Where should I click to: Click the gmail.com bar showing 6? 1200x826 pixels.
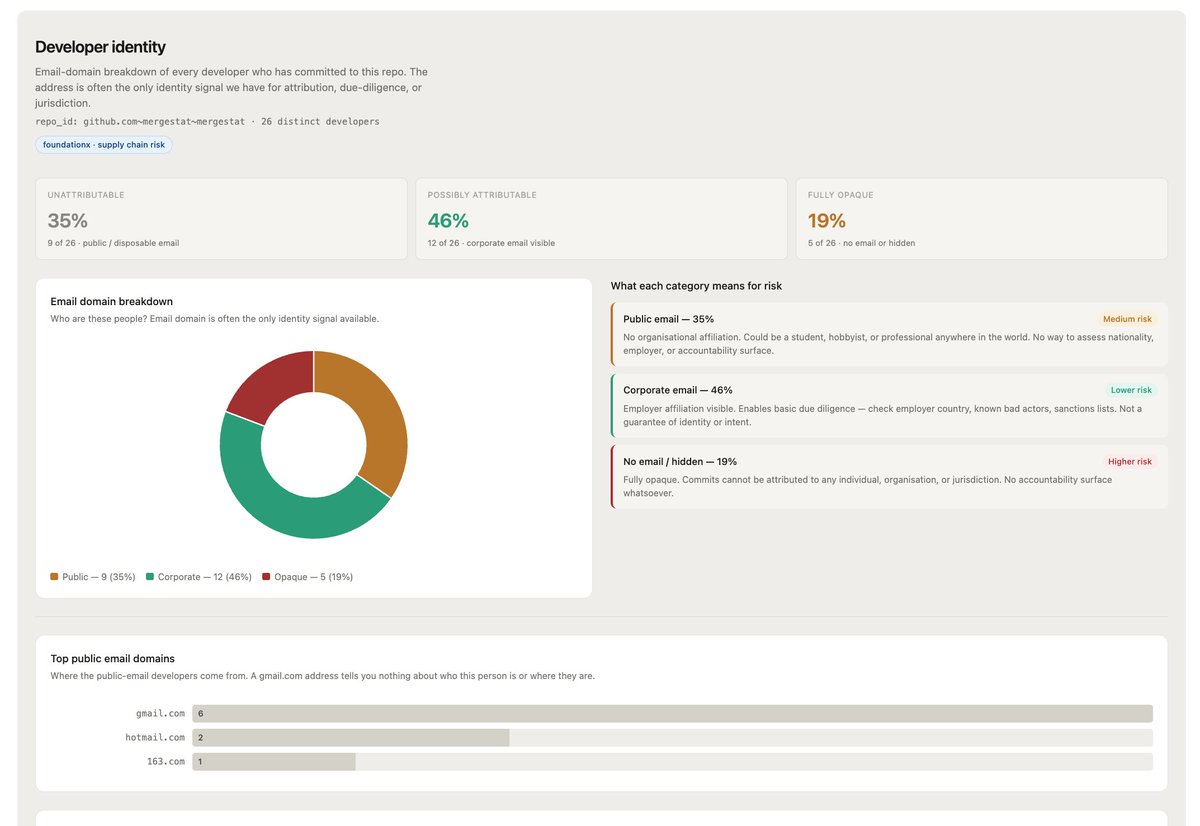(672, 714)
